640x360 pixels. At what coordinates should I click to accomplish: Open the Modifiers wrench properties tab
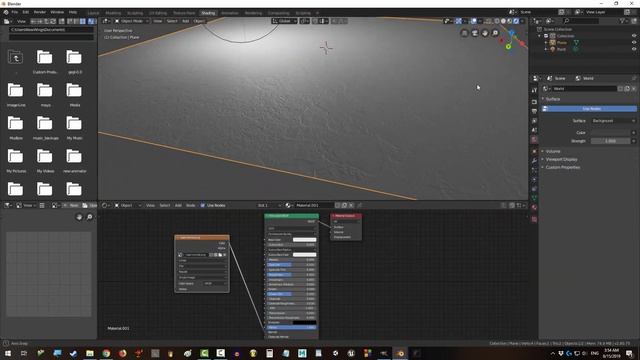pos(534,161)
